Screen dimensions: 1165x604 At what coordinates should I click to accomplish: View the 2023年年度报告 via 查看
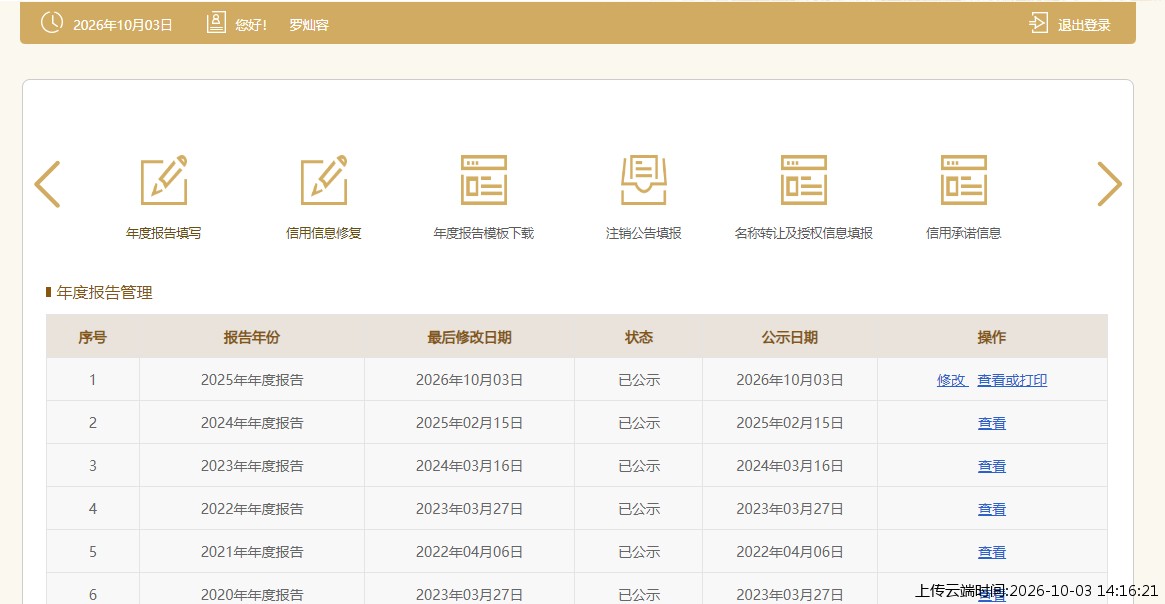coord(992,467)
